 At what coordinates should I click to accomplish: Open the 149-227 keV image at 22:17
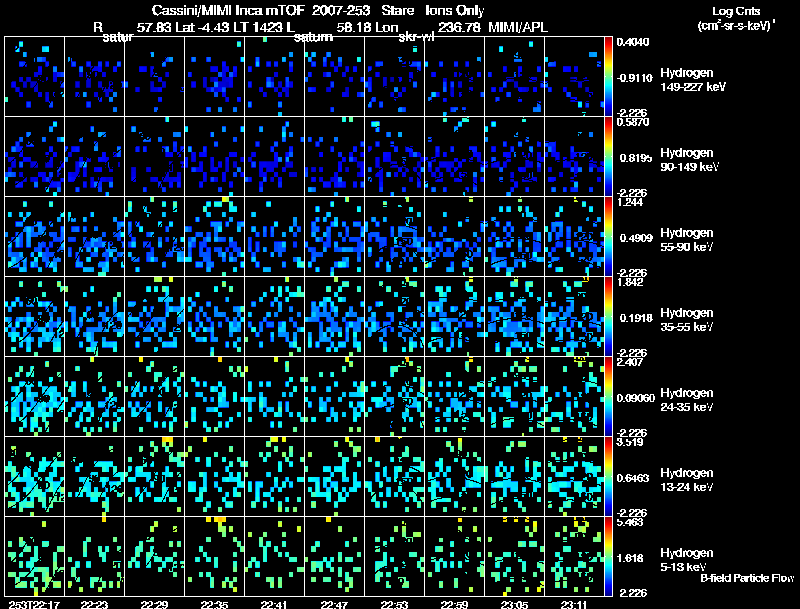35,77
